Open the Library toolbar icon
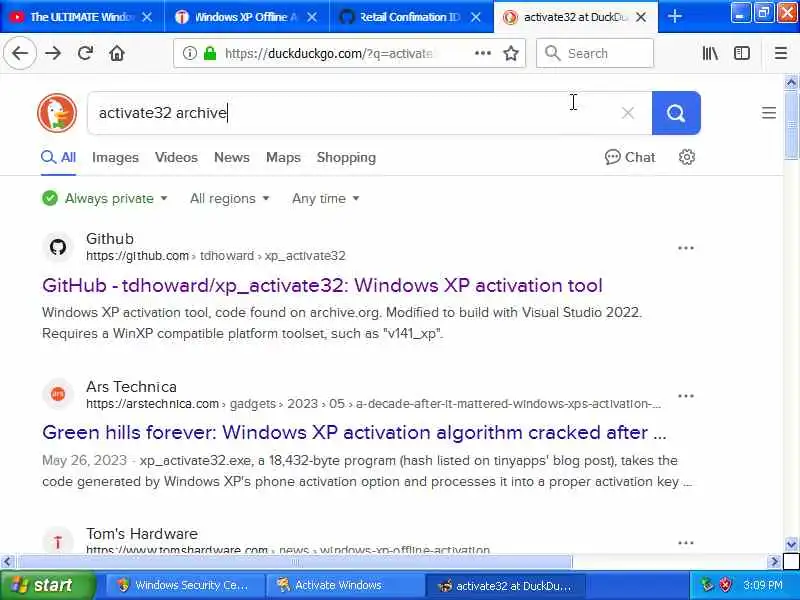The height and width of the screenshot is (600, 800). [710, 53]
